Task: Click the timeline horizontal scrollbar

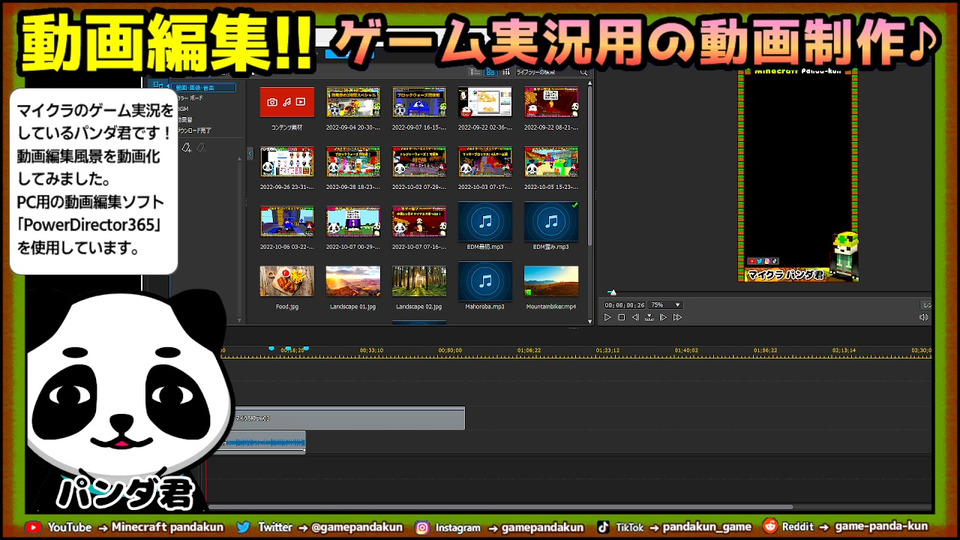Action: pyautogui.click(x=501, y=507)
